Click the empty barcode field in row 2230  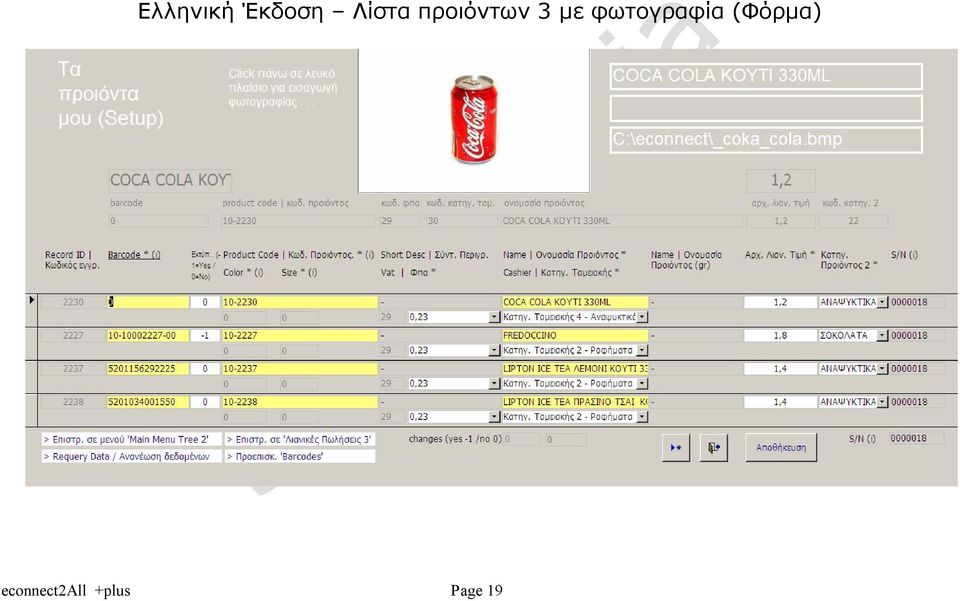click(x=148, y=302)
